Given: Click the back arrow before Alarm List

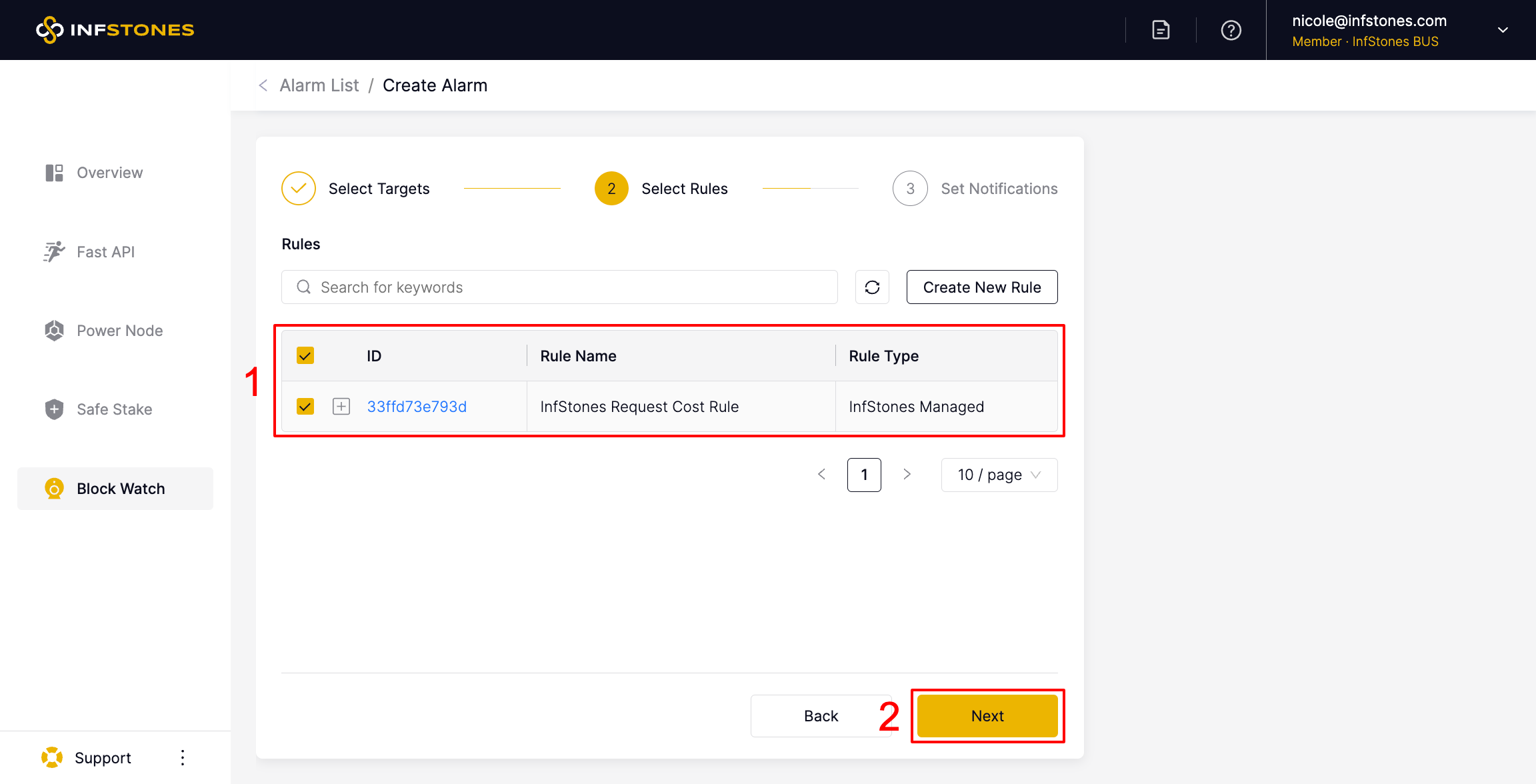Looking at the screenshot, I should [x=263, y=85].
